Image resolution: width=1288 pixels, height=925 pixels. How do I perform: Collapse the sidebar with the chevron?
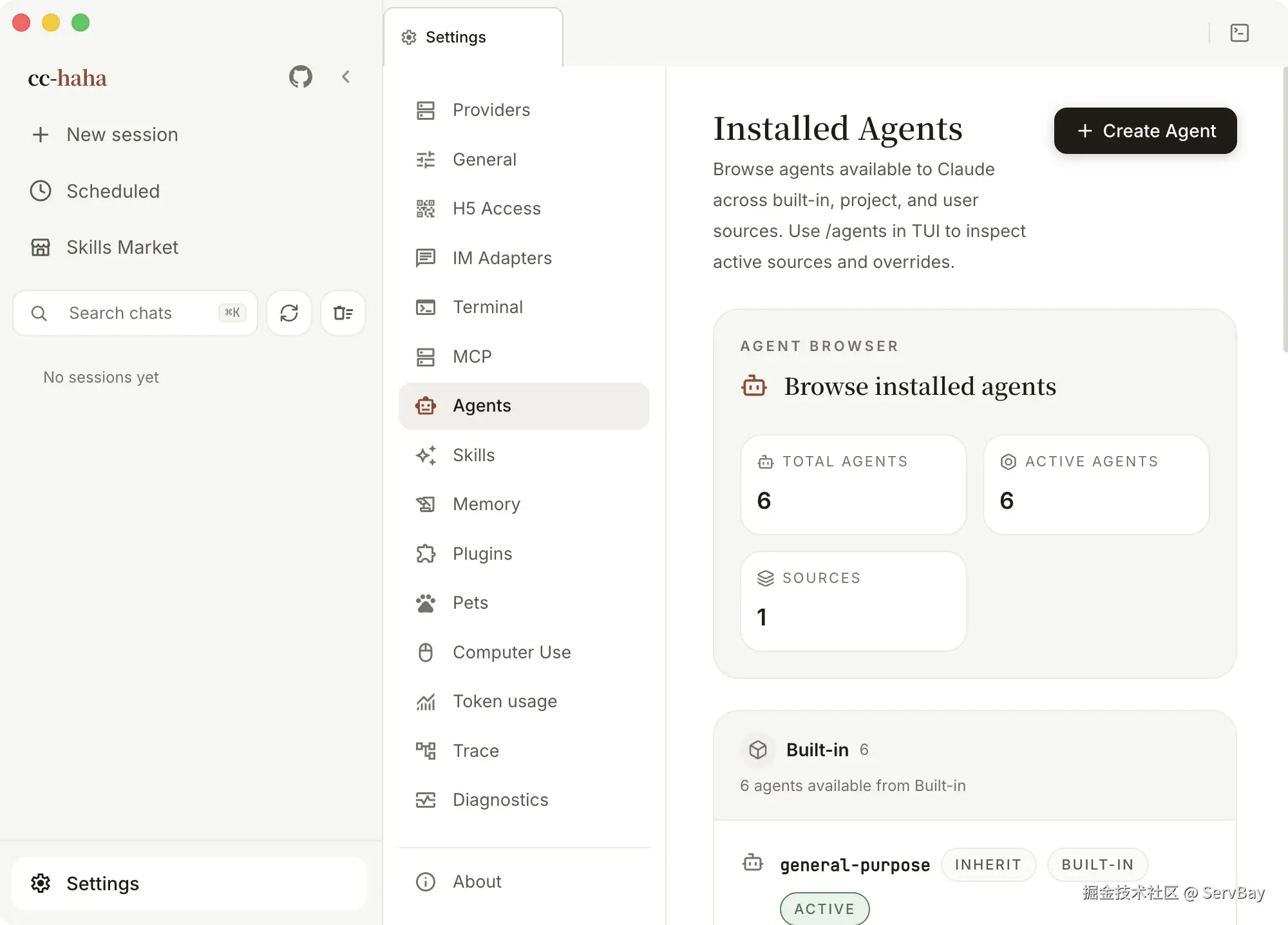pyautogui.click(x=346, y=77)
